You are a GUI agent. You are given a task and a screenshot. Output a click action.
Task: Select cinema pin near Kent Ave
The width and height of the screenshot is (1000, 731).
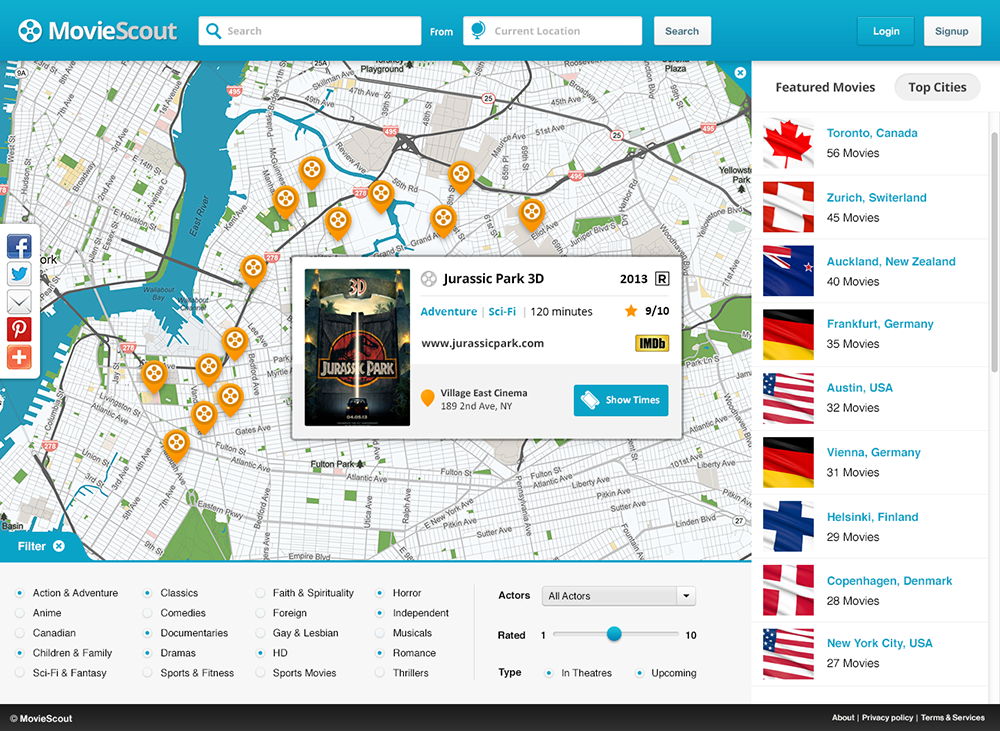click(253, 270)
